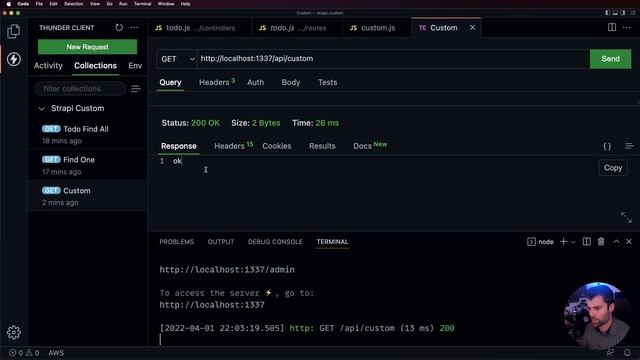Viewport: 640px width, 360px height.
Task: Click the filter collections input
Action: pyautogui.click(x=80, y=89)
